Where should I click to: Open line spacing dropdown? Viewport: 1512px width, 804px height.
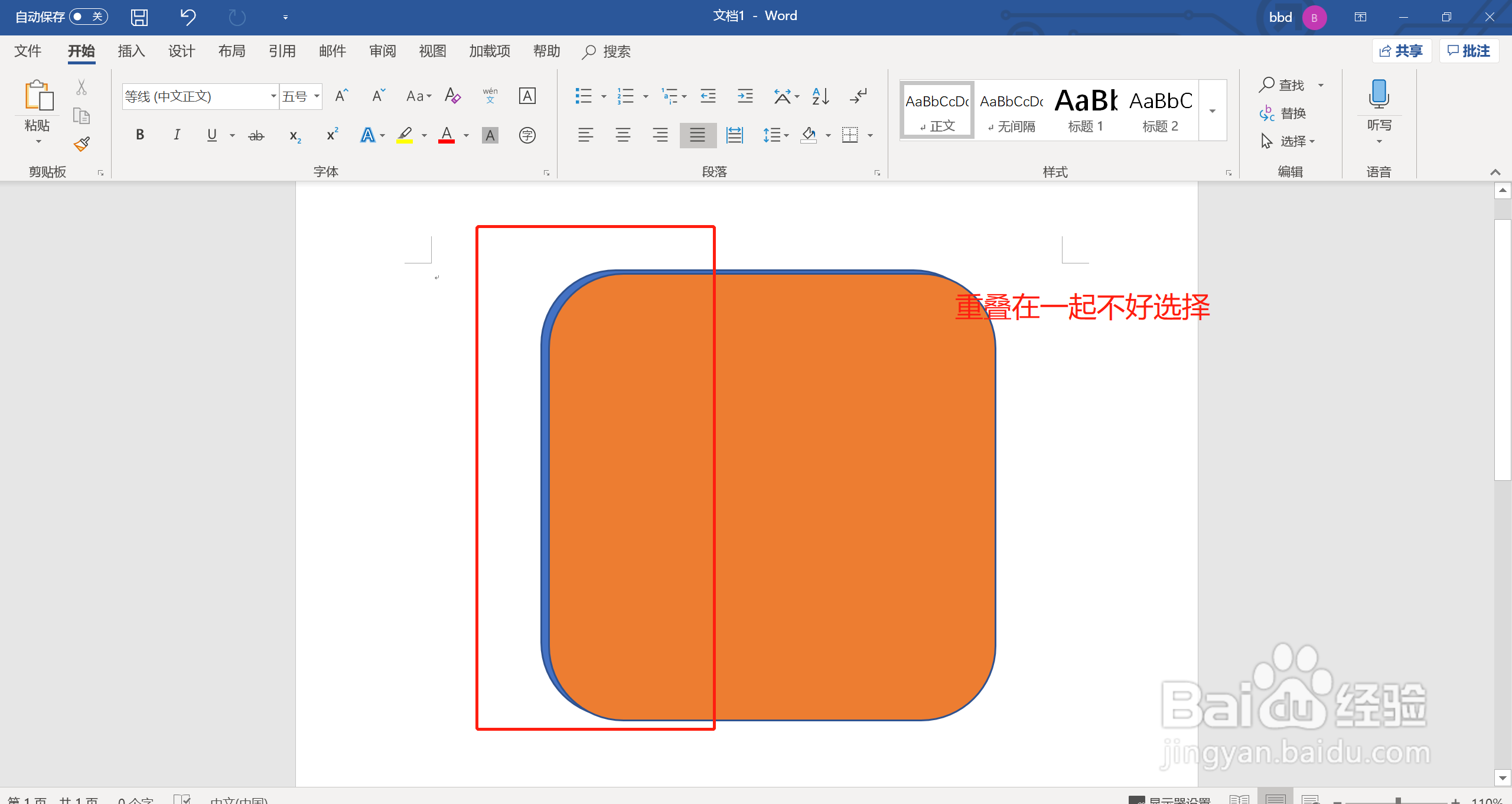pos(775,135)
